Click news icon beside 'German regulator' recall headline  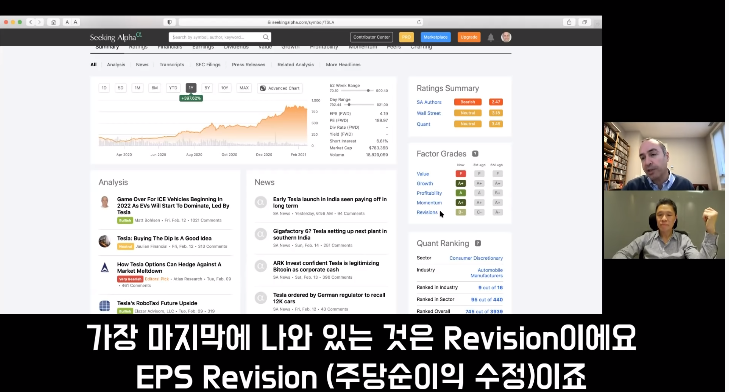261,298
